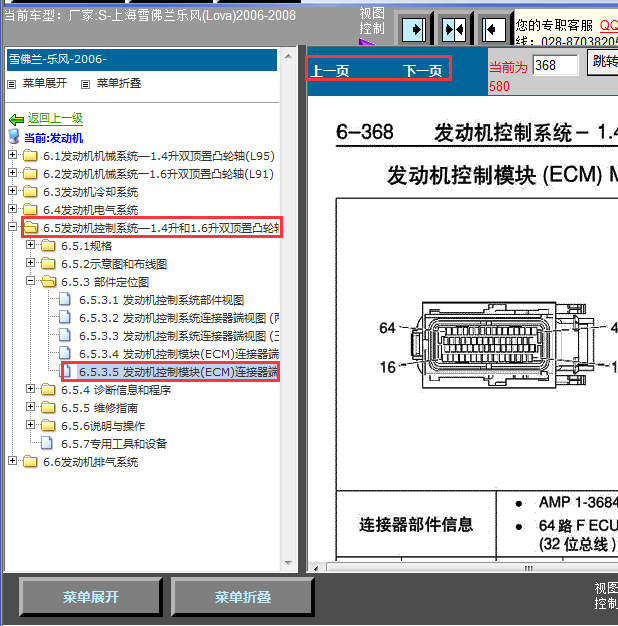Viewport: 618px width, 626px height.
Task: Open 6.5.3.1 发动机控制系统部件视图
Action: coord(161,300)
